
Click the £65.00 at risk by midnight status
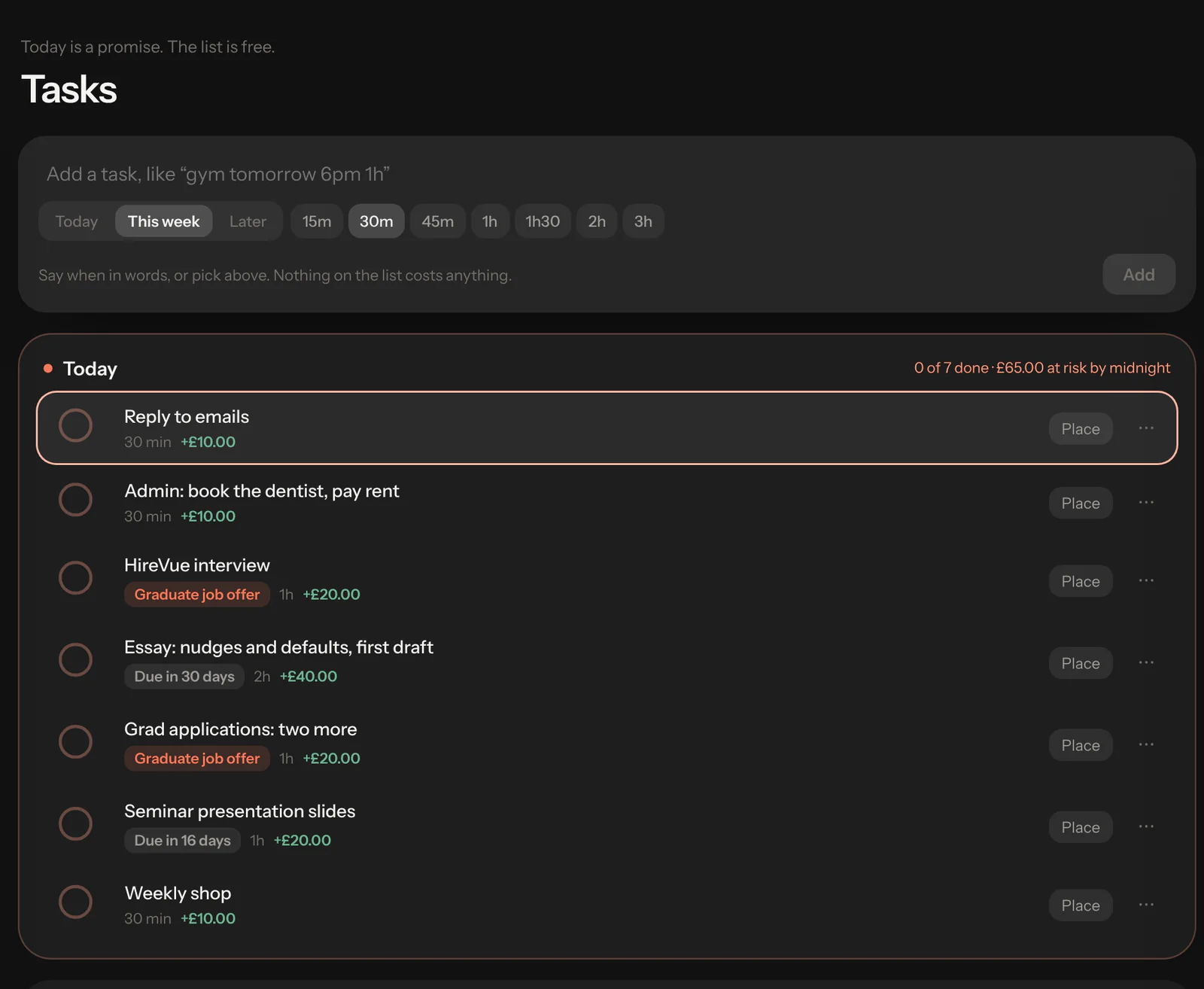(x=1083, y=368)
